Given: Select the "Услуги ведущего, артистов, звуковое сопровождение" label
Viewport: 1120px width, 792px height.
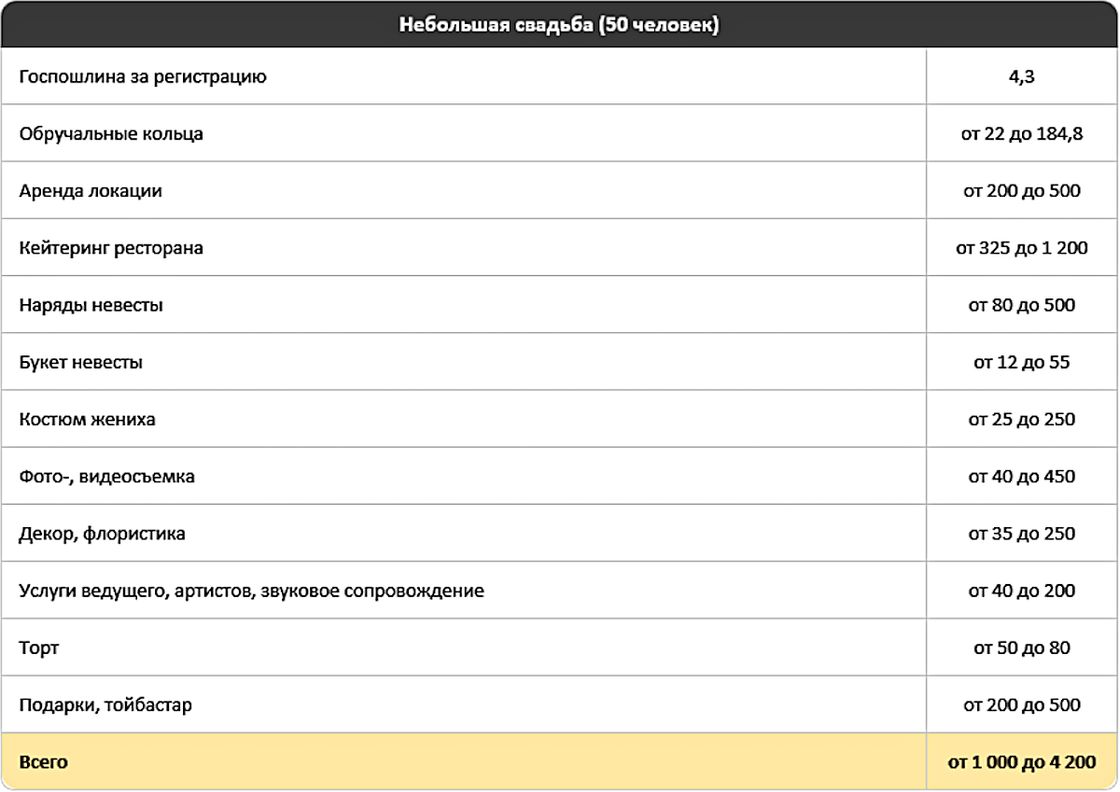Looking at the screenshot, I should [x=251, y=591].
